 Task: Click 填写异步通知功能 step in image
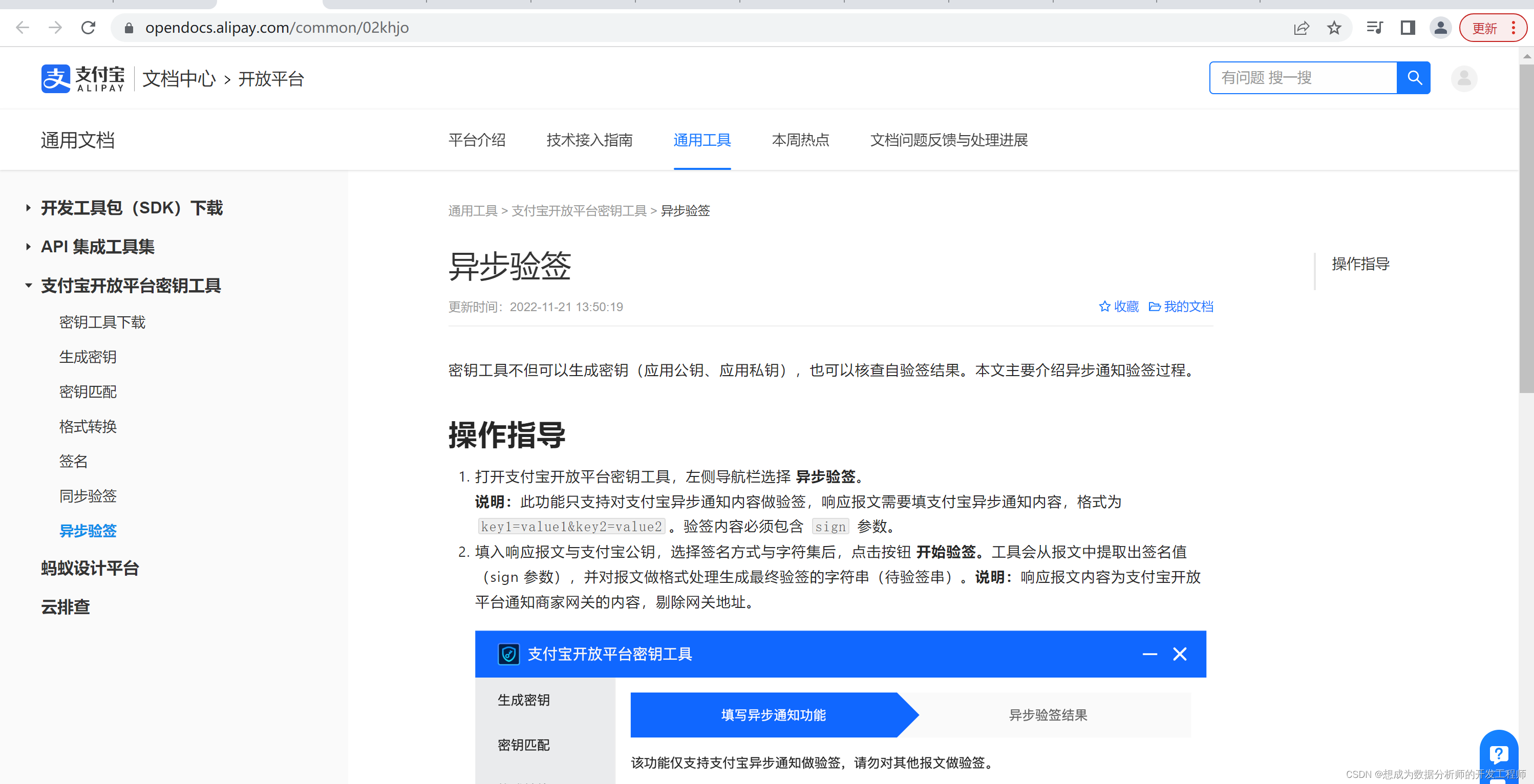pos(774,715)
